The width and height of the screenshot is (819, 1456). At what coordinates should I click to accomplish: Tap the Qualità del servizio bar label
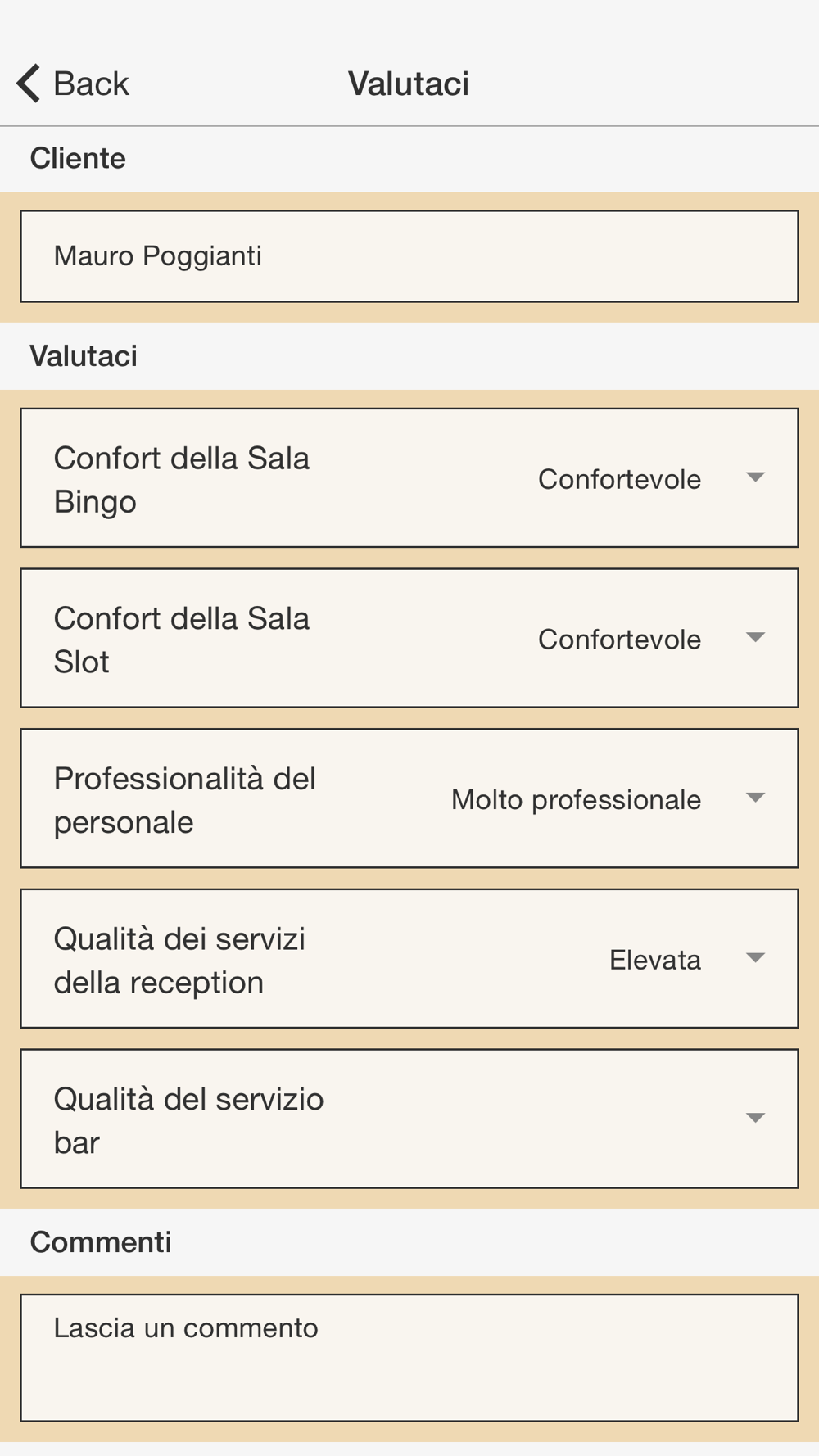click(x=188, y=1120)
